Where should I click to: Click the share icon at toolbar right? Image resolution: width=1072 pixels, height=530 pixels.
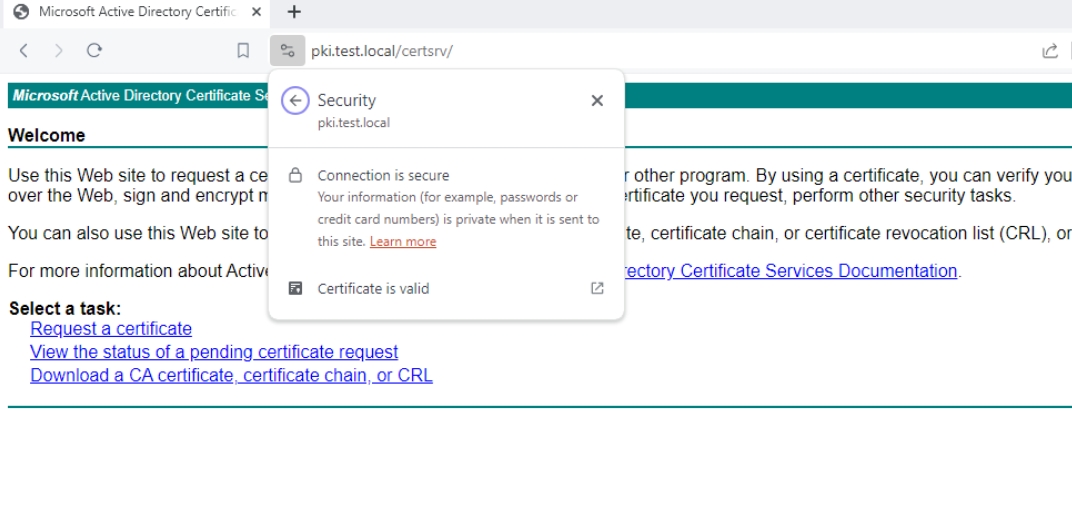1049,51
